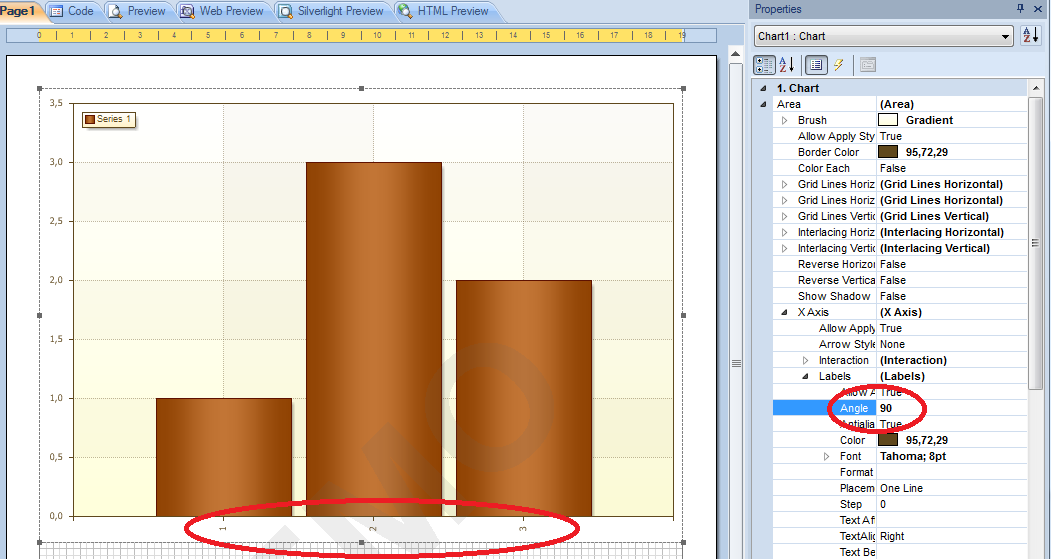1051x559 pixels.
Task: Collapse the 1. Chart category
Action: (x=763, y=88)
